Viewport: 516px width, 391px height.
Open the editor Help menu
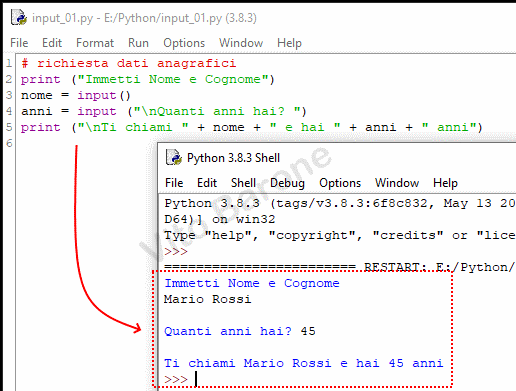(289, 43)
